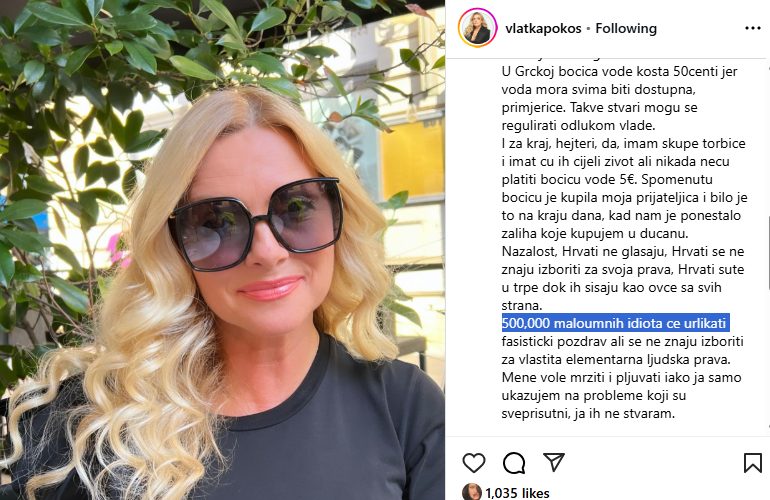Image resolution: width=770 pixels, height=500 pixels.
Task: Like the post with the heart icon
Action: point(474,463)
